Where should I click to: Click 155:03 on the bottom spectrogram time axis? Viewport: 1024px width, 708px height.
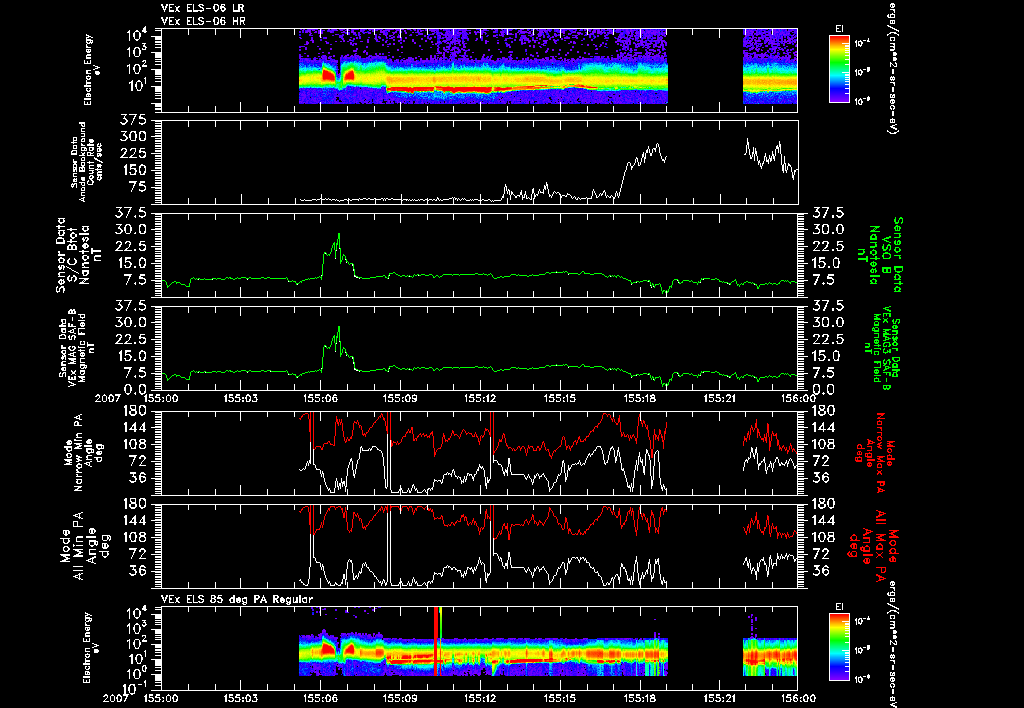[x=241, y=698]
